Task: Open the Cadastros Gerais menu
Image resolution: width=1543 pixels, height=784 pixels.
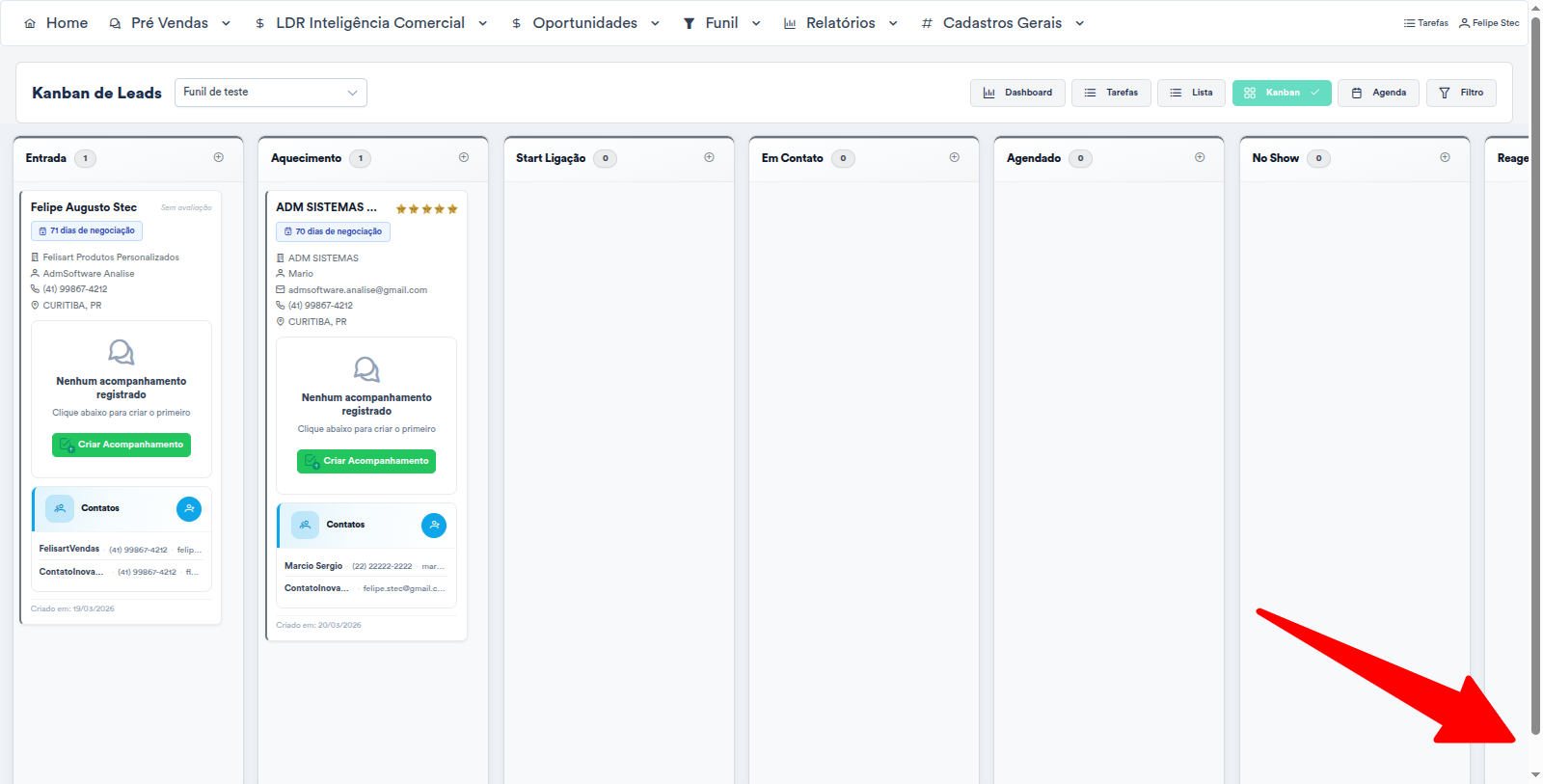Action: pos(1002,23)
